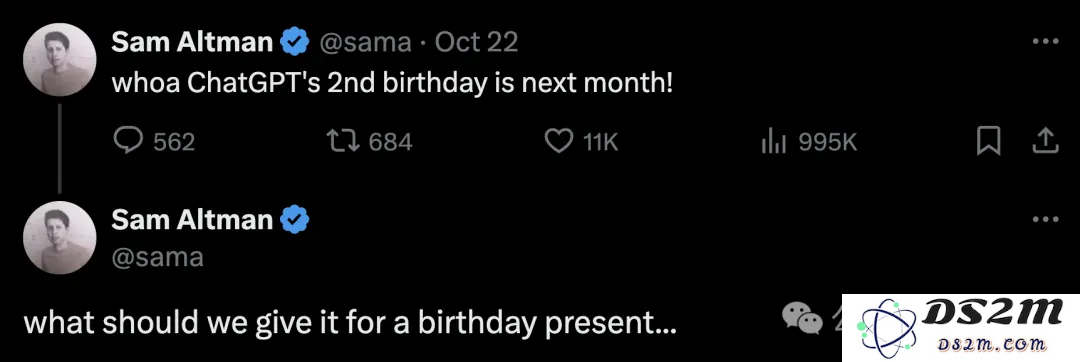Share the first tweet via upload icon
The image size is (1080, 362).
click(1044, 141)
